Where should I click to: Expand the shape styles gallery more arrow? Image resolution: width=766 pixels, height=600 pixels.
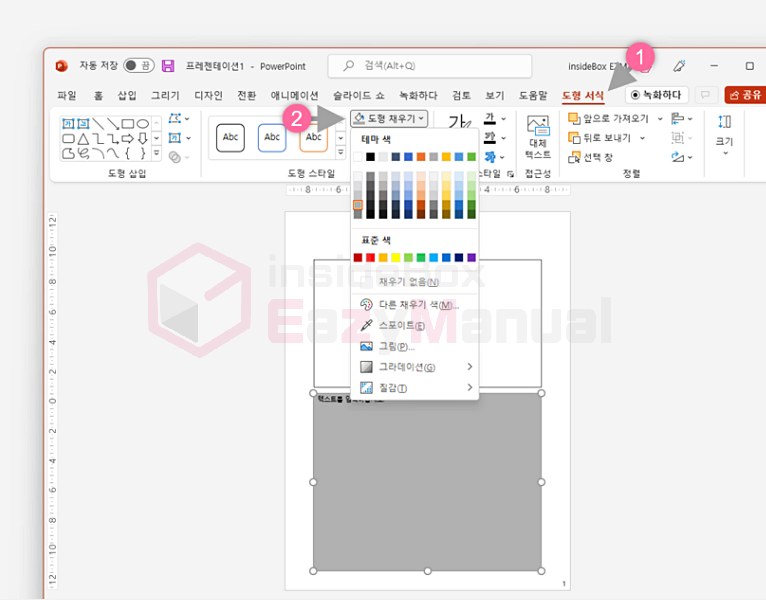pyautogui.click(x=340, y=153)
